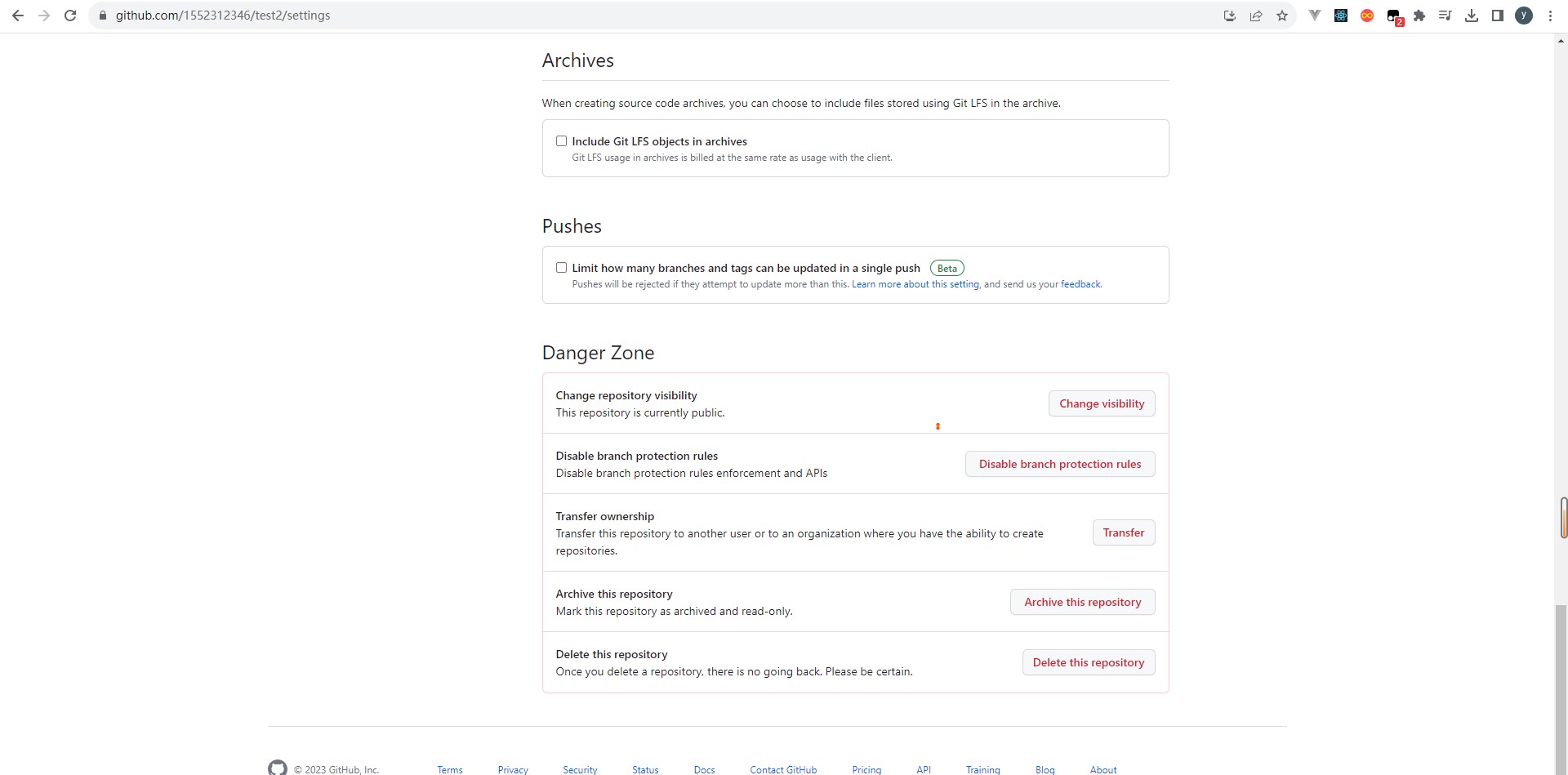Image resolution: width=1568 pixels, height=775 pixels.
Task: Open the Chrome profile avatar menu
Action: (1524, 16)
